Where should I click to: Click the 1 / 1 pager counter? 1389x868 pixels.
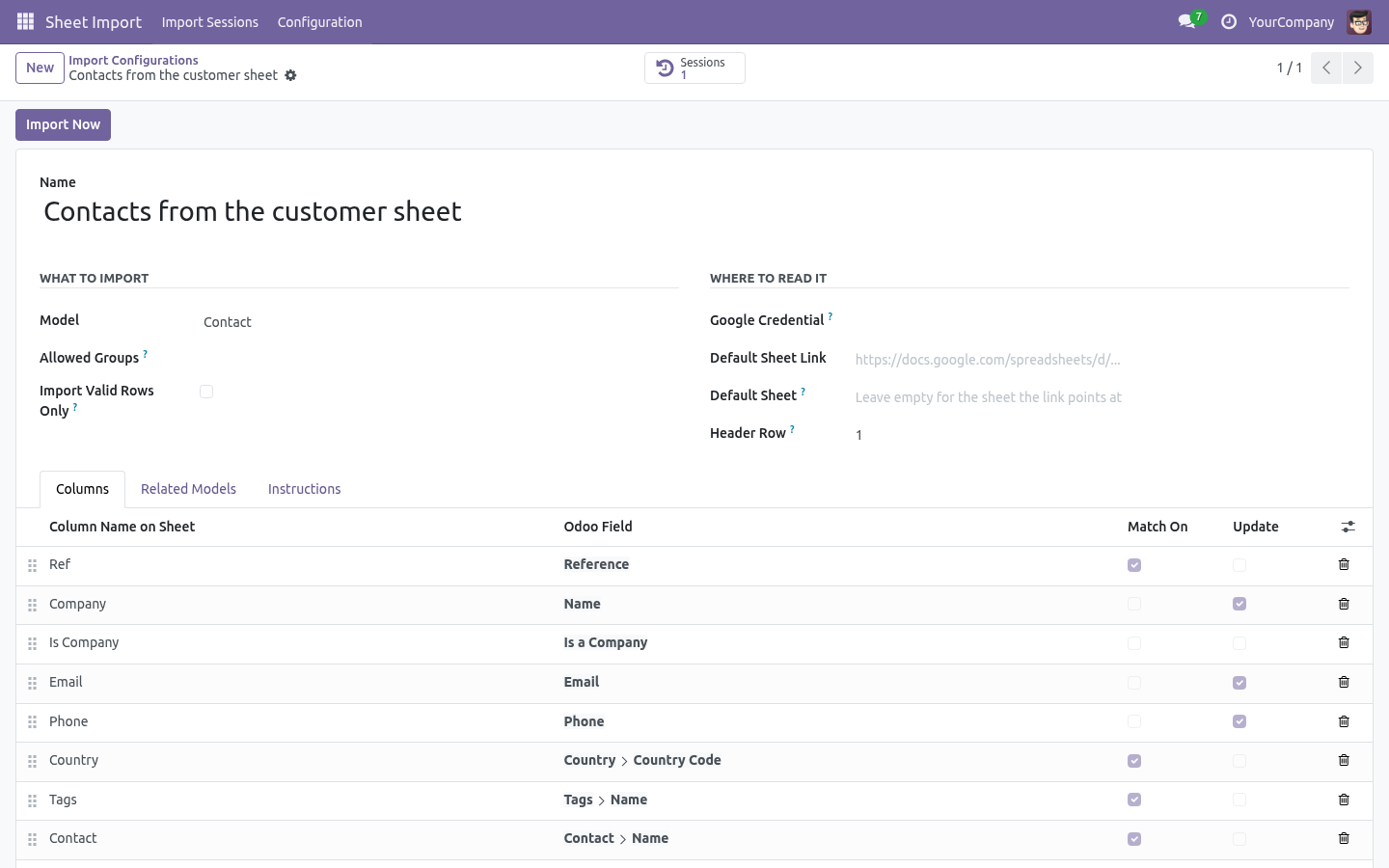1289,68
